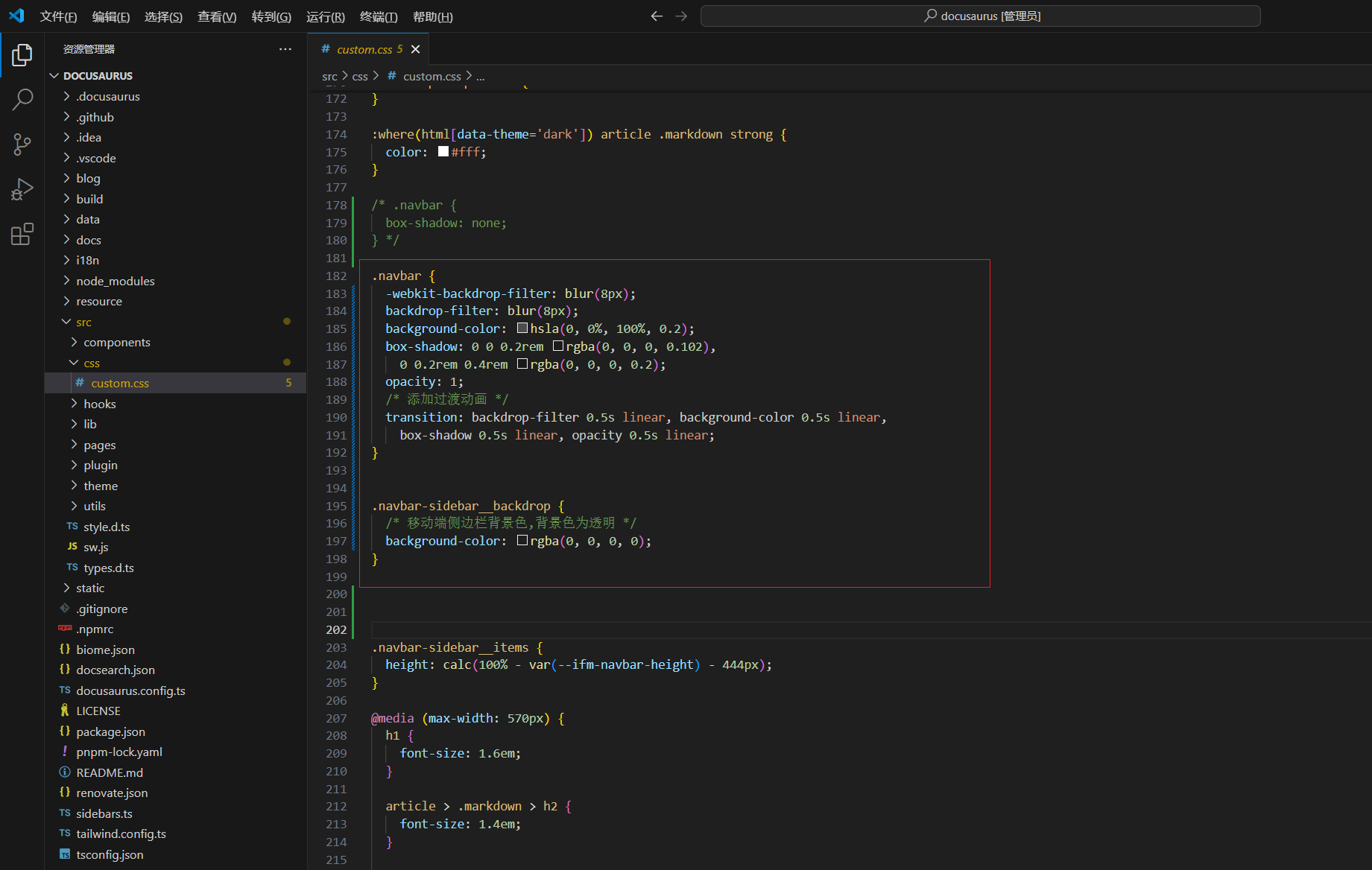This screenshot has height=870, width=1372.
Task: Open the 编辑(E) menu
Action: coord(111,16)
